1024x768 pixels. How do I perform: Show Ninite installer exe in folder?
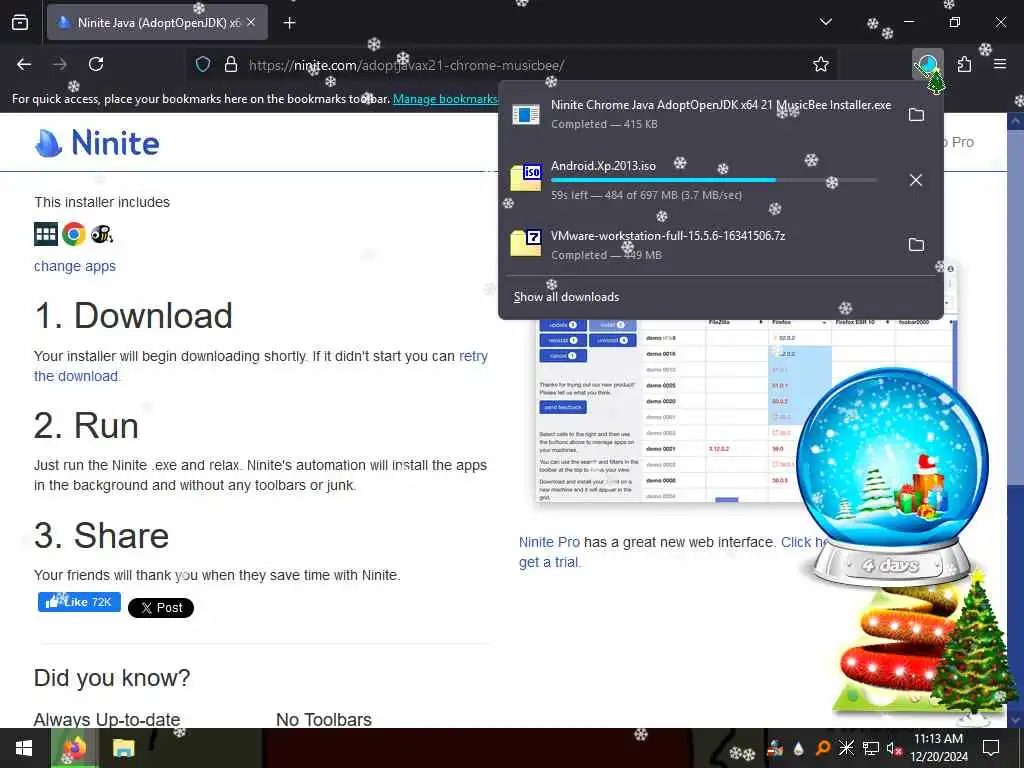coord(916,115)
